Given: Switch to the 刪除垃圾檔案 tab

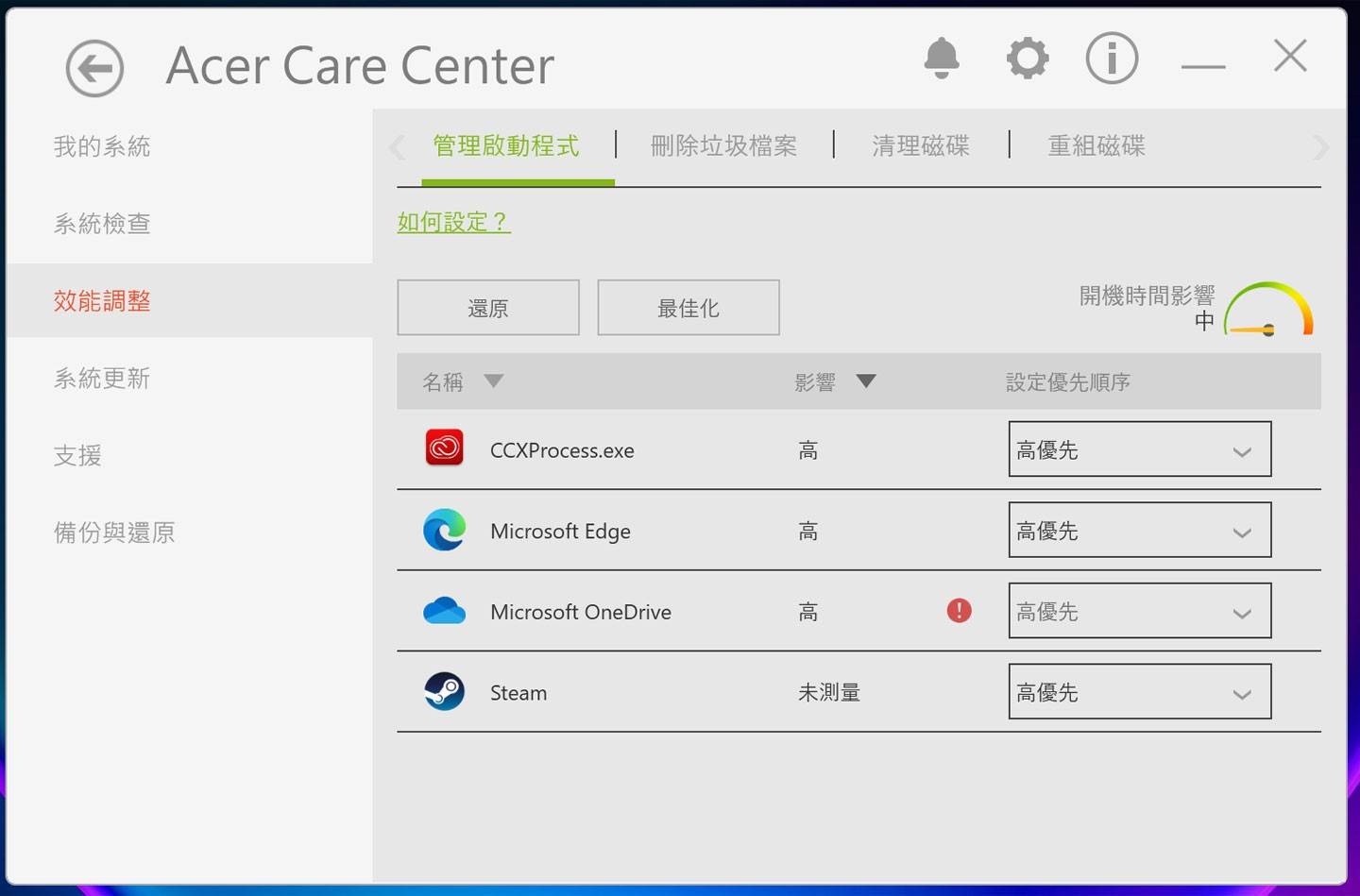Looking at the screenshot, I should [723, 146].
